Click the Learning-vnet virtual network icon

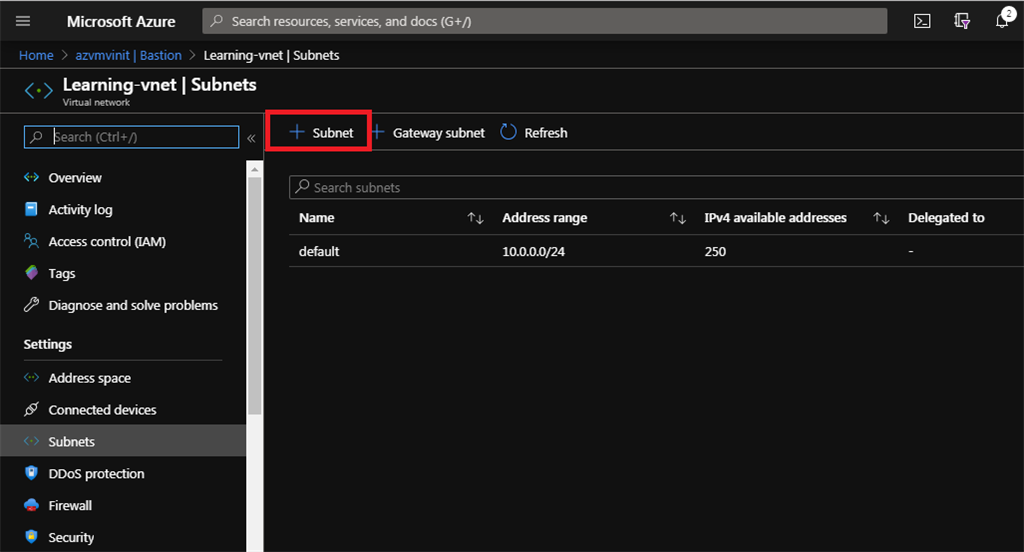(x=39, y=90)
